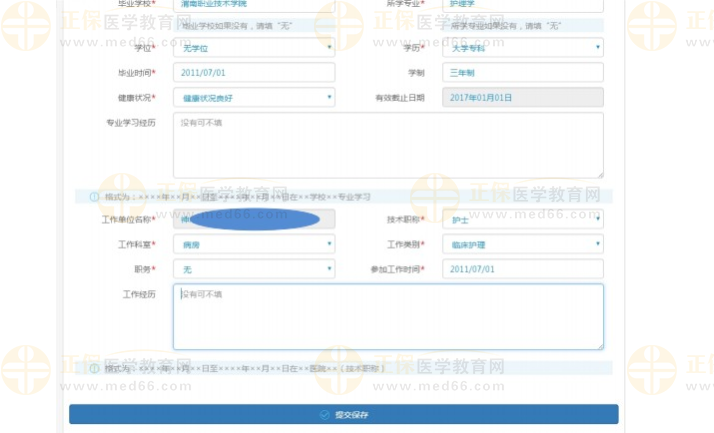This screenshot has height=433, width=714.
Task: Click the info icon beside study-history format hint
Action: click(95, 197)
